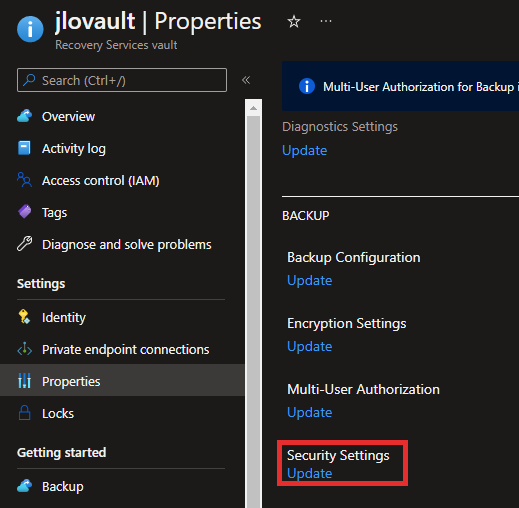Favorite the vault with the star icon
The width and height of the screenshot is (519, 508).
pyautogui.click(x=294, y=22)
